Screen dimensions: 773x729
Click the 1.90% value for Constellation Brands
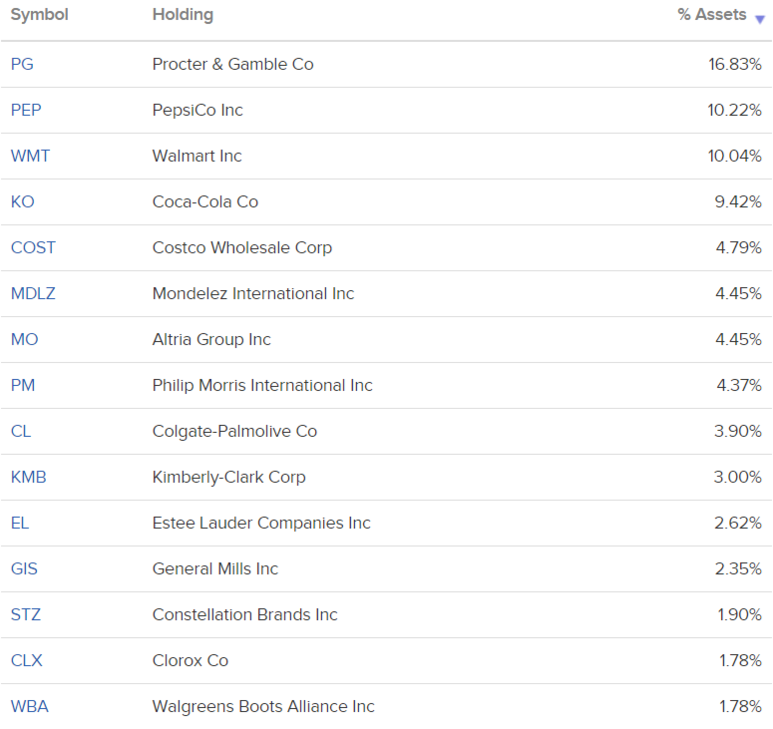point(739,615)
